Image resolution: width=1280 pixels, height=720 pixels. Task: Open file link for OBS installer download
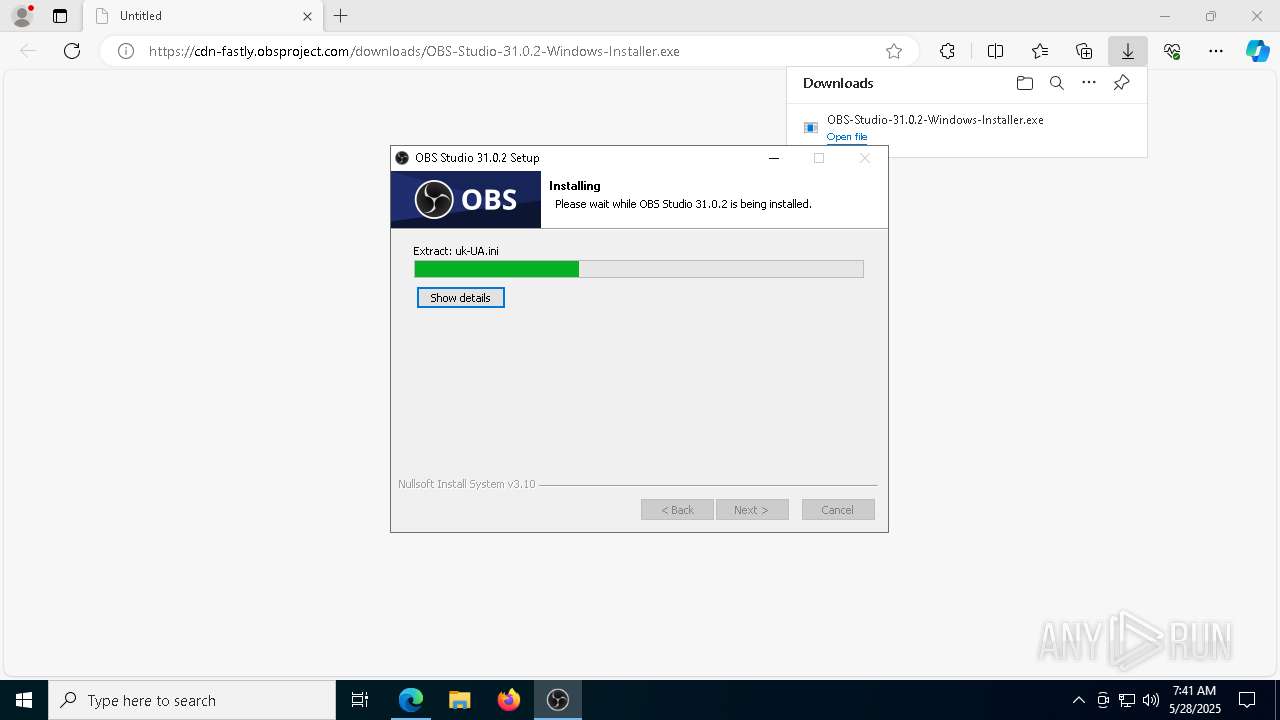[x=847, y=137]
